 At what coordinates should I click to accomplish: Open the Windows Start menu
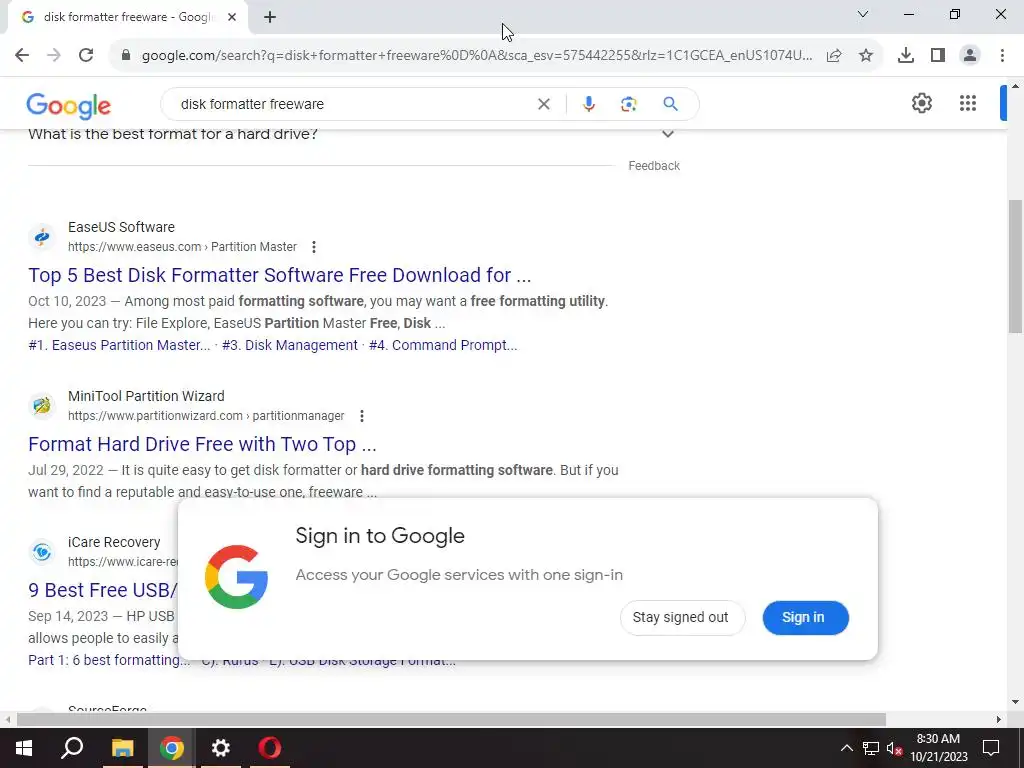click(x=24, y=748)
